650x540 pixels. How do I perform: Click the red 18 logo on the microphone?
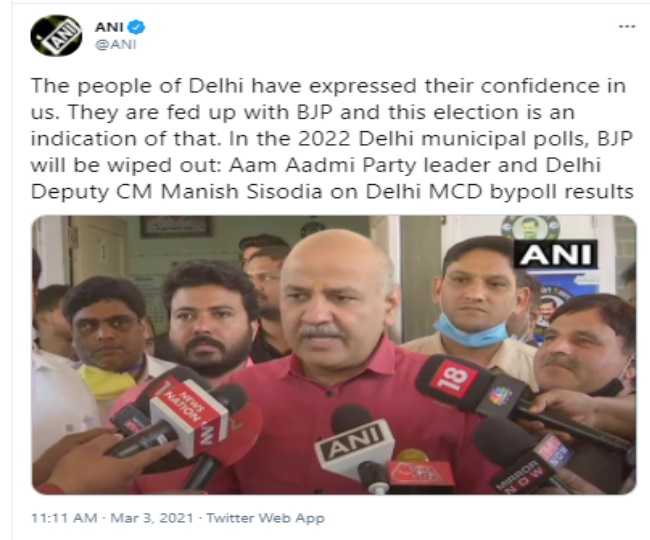pyautogui.click(x=454, y=378)
